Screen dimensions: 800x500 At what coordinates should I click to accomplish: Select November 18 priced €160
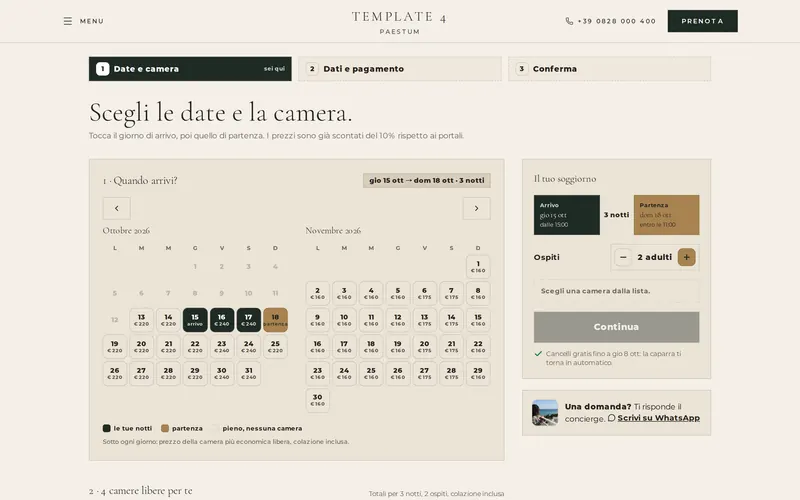click(371, 347)
